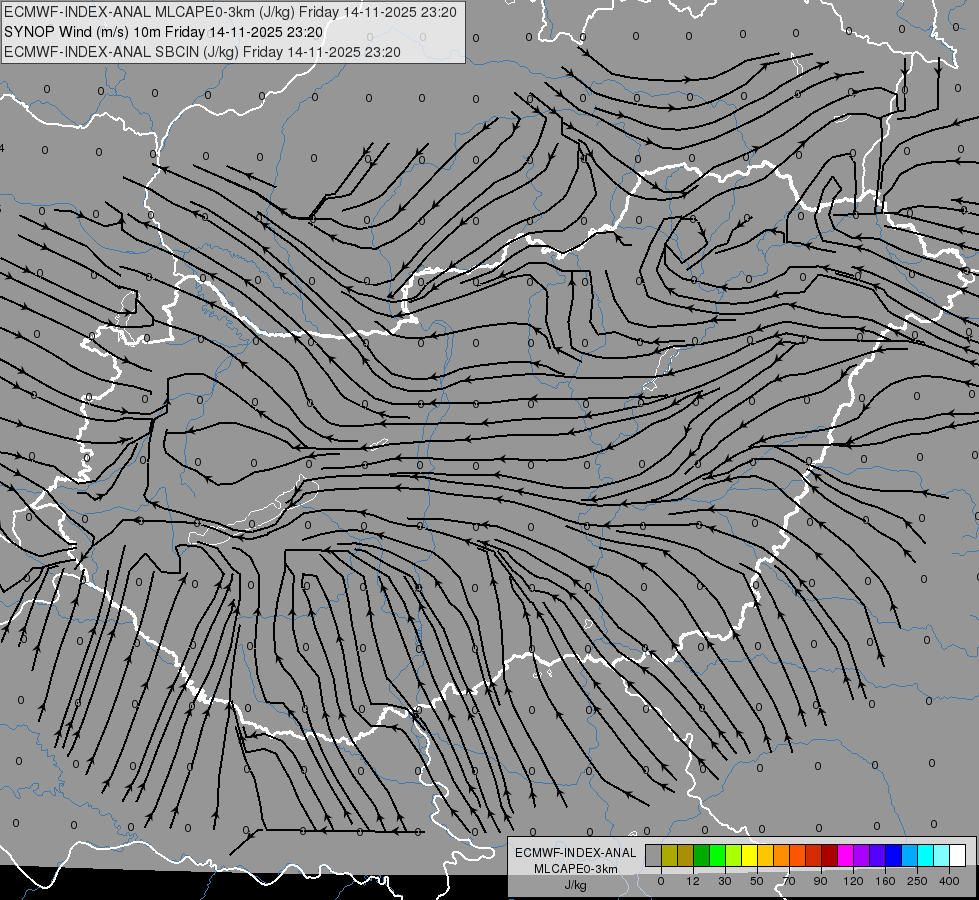The height and width of the screenshot is (900, 979).
Task: Click the white legend swatch at scale end
Action: pyautogui.click(x=957, y=855)
